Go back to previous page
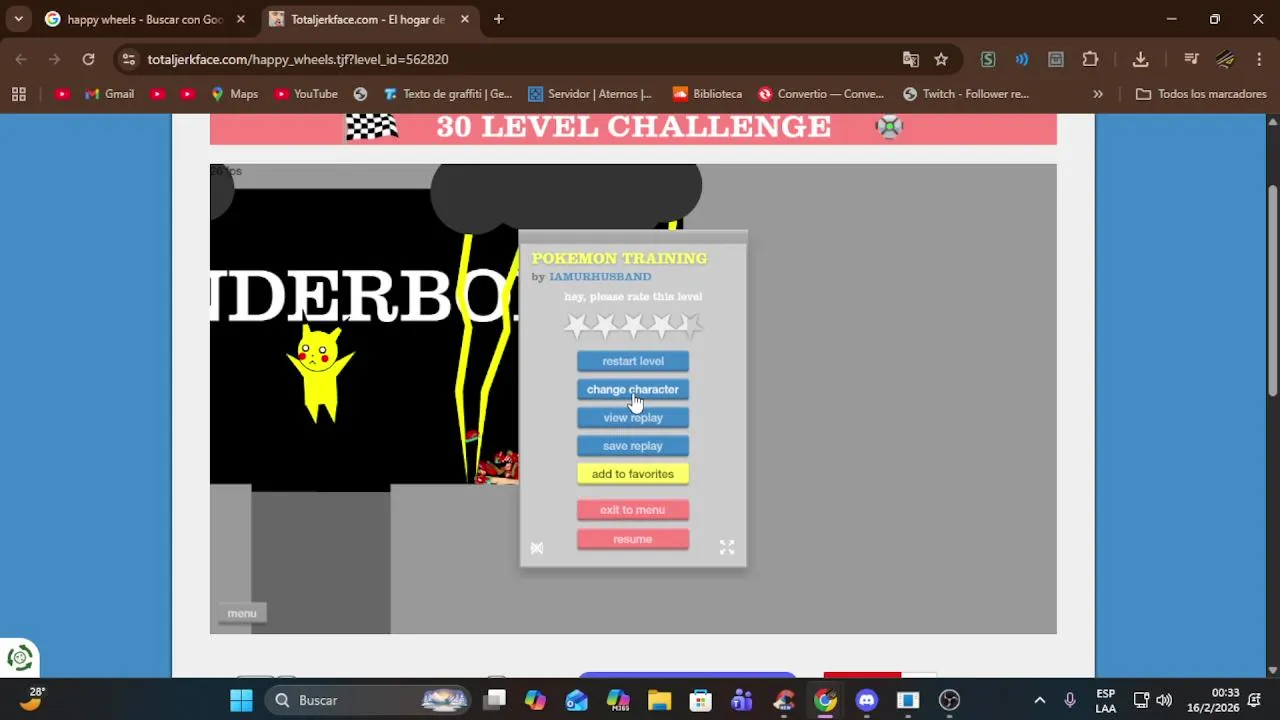Screen dimensions: 1280x720 [21, 59]
